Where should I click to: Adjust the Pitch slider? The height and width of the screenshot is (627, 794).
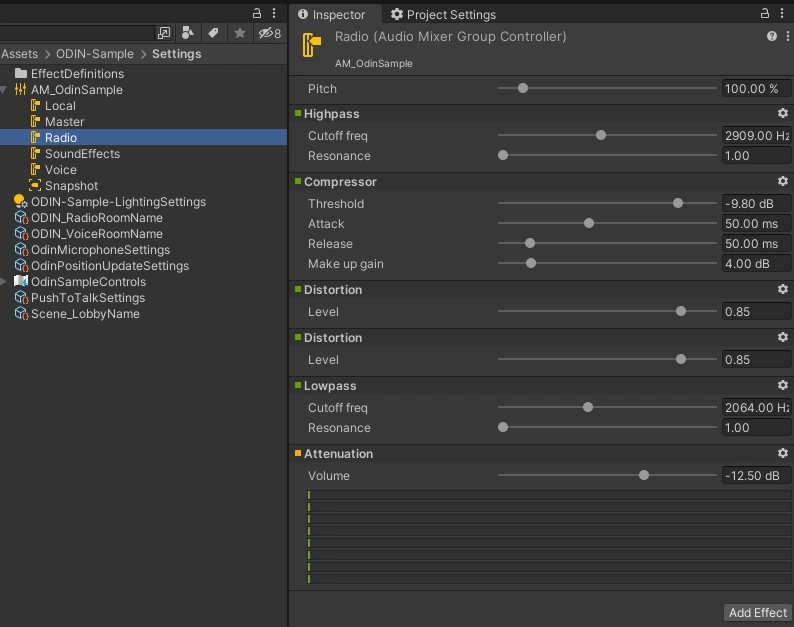pos(607,88)
